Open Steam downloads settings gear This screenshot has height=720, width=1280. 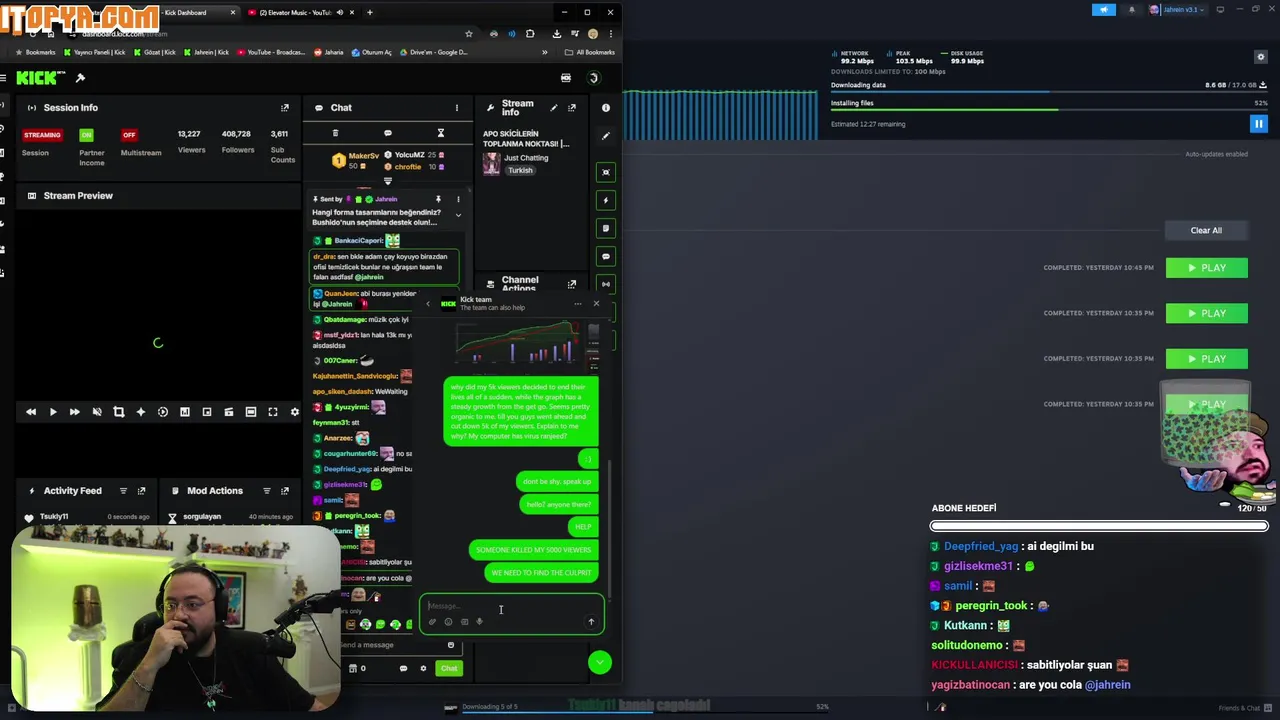point(1261,57)
